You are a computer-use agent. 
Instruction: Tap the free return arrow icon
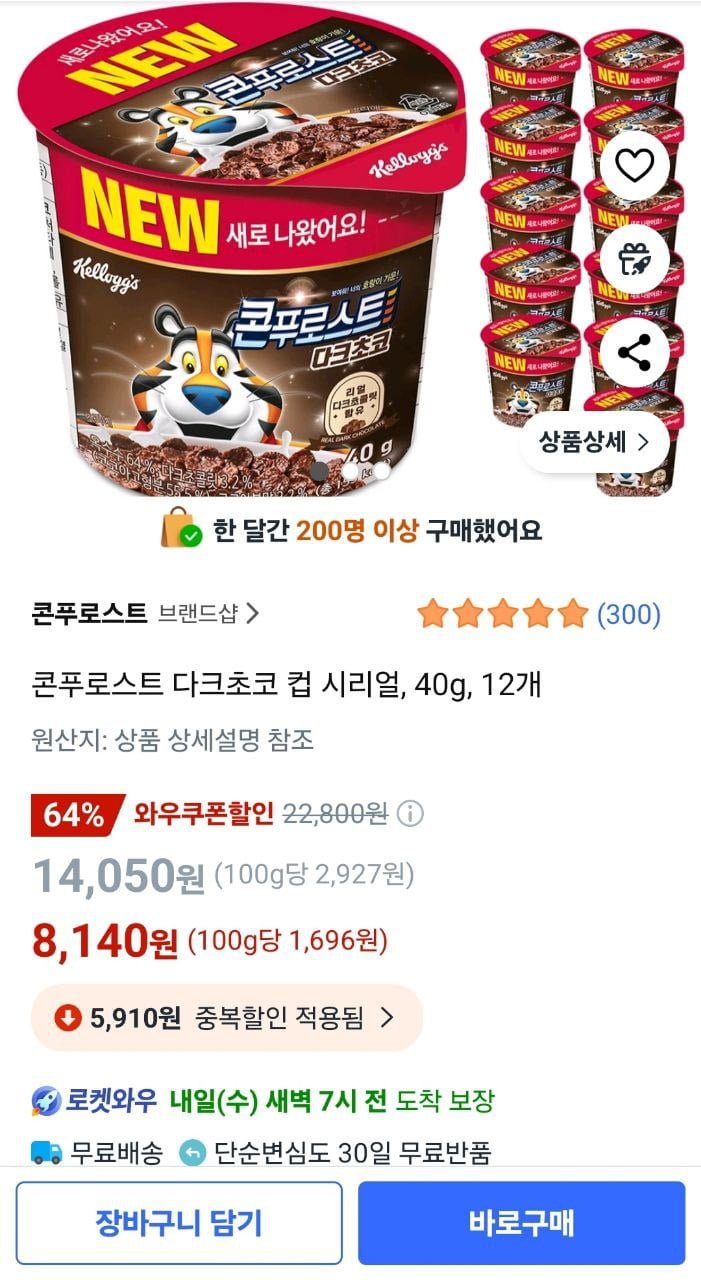(192, 1153)
